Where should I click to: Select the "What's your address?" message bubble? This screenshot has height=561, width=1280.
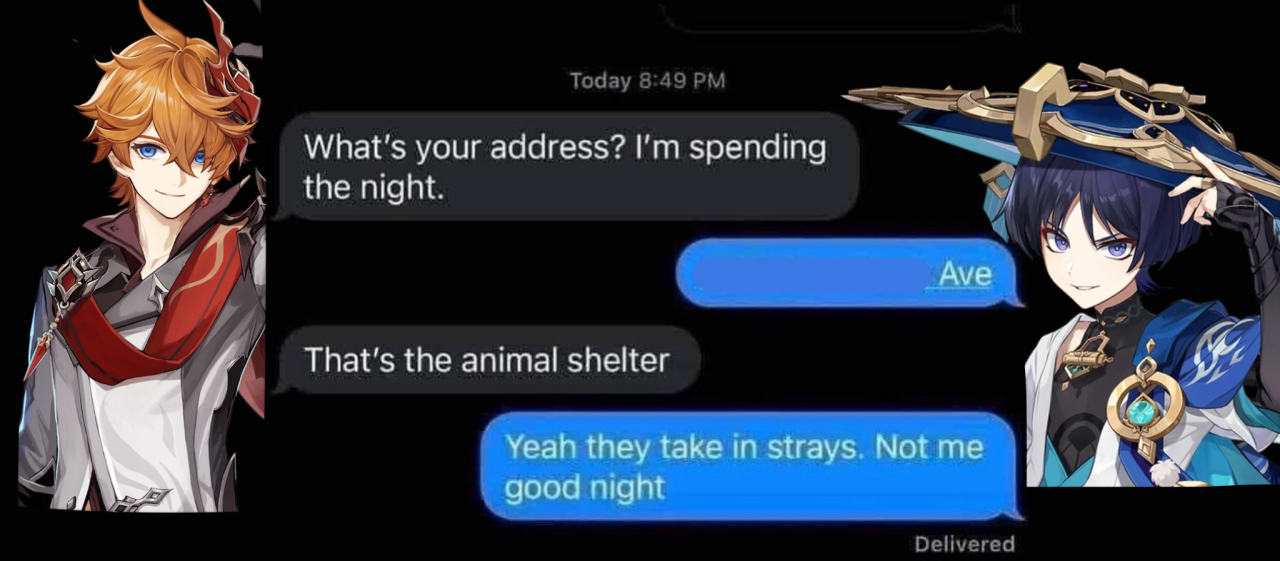pos(566,166)
